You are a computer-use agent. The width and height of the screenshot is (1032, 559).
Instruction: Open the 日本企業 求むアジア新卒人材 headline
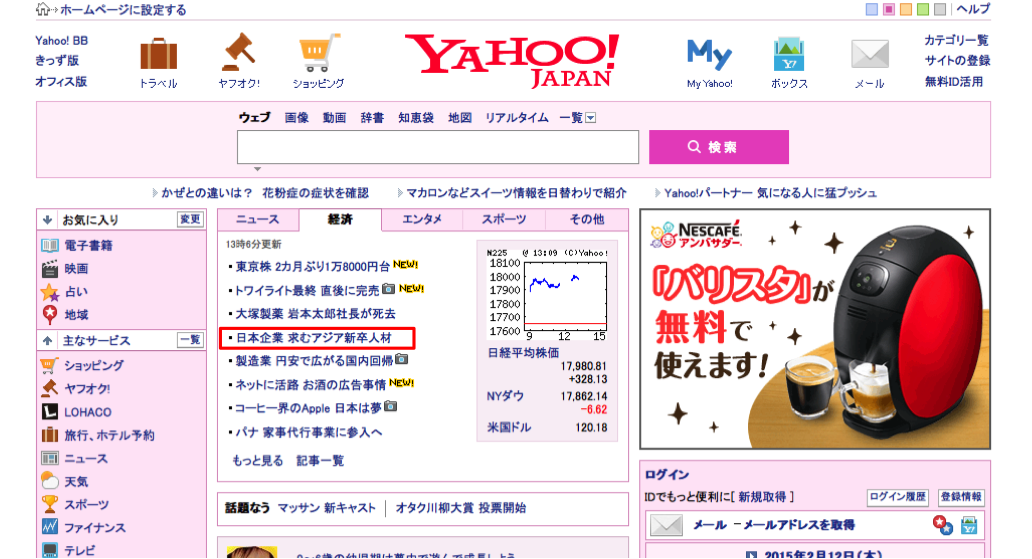coord(315,338)
